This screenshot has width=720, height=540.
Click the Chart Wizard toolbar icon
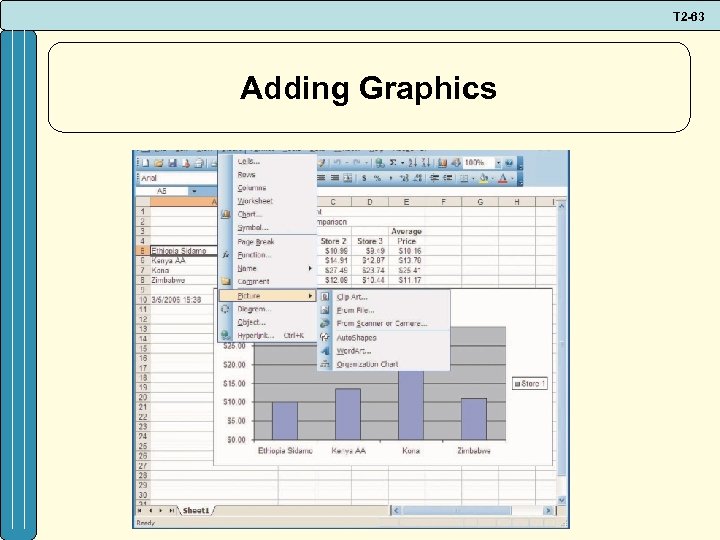442,163
